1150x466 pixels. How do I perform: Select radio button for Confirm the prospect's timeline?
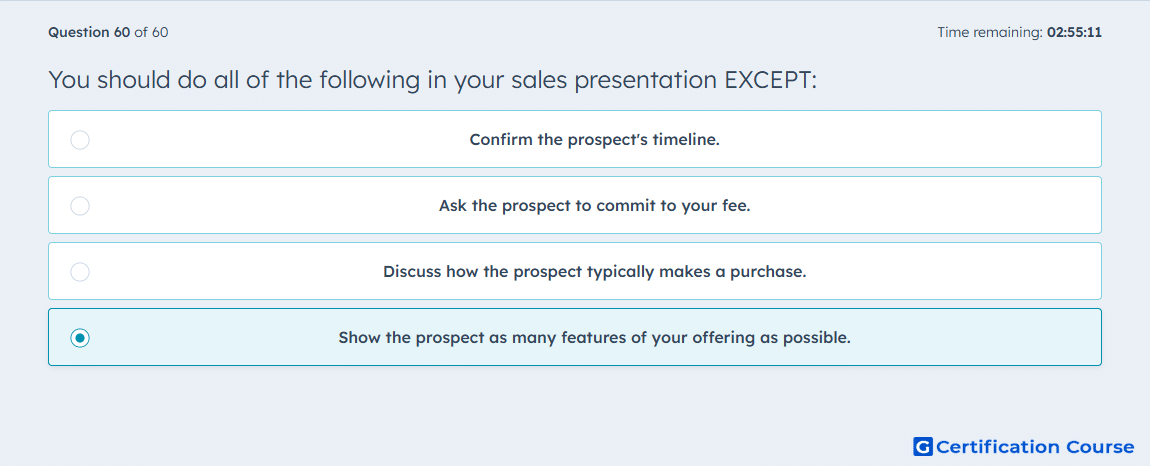click(x=80, y=139)
